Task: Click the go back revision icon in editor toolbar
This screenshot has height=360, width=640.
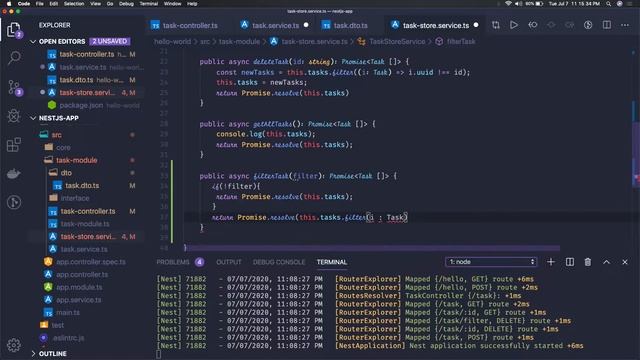Action: click(533, 25)
